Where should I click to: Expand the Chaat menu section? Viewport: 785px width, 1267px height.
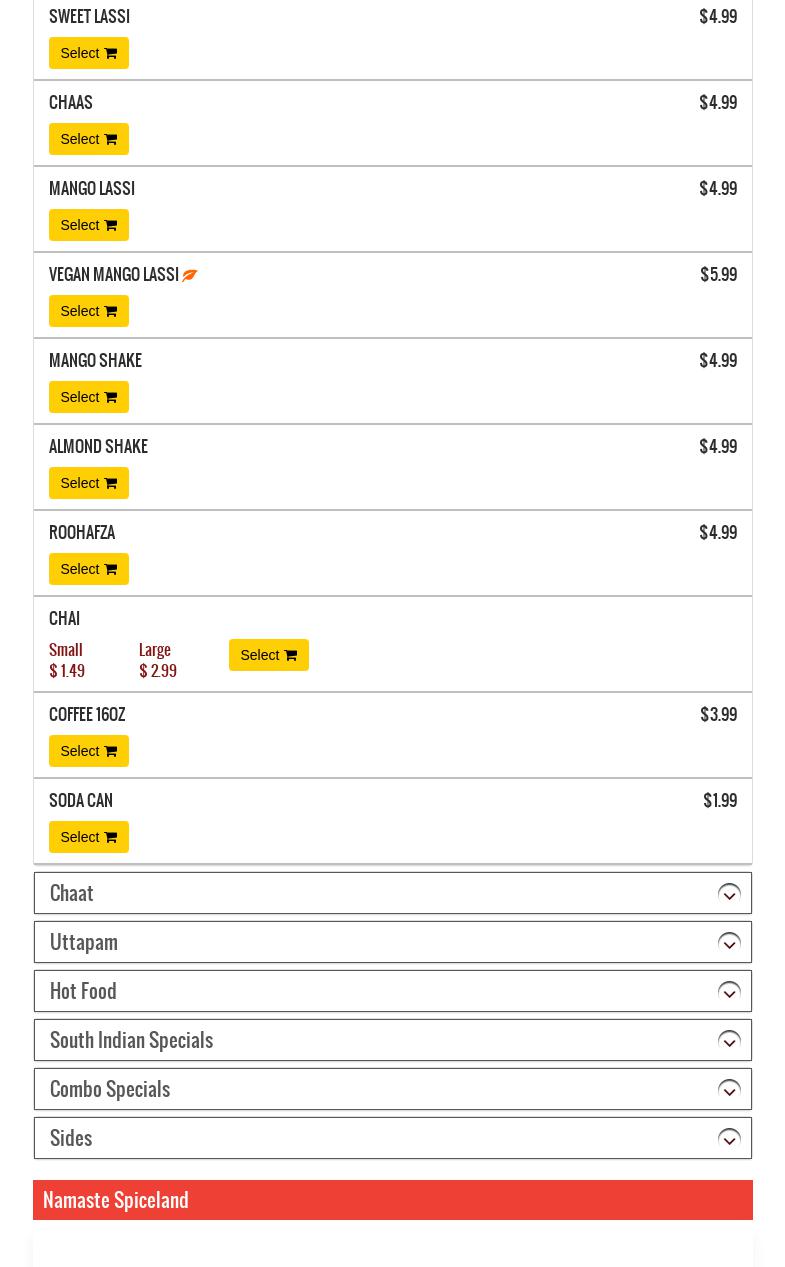click(x=729, y=893)
